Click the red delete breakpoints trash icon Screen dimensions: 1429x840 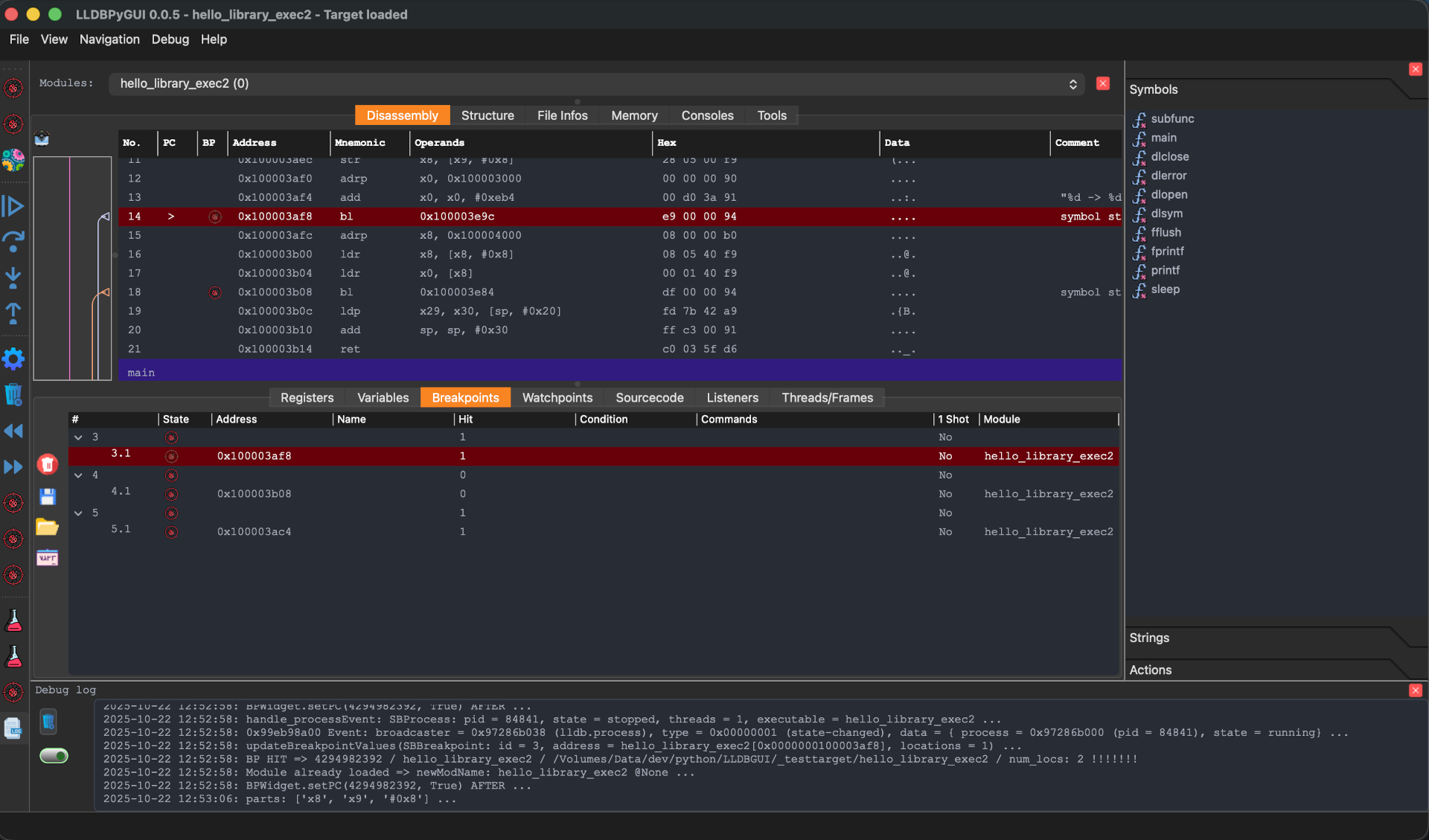pyautogui.click(x=48, y=465)
